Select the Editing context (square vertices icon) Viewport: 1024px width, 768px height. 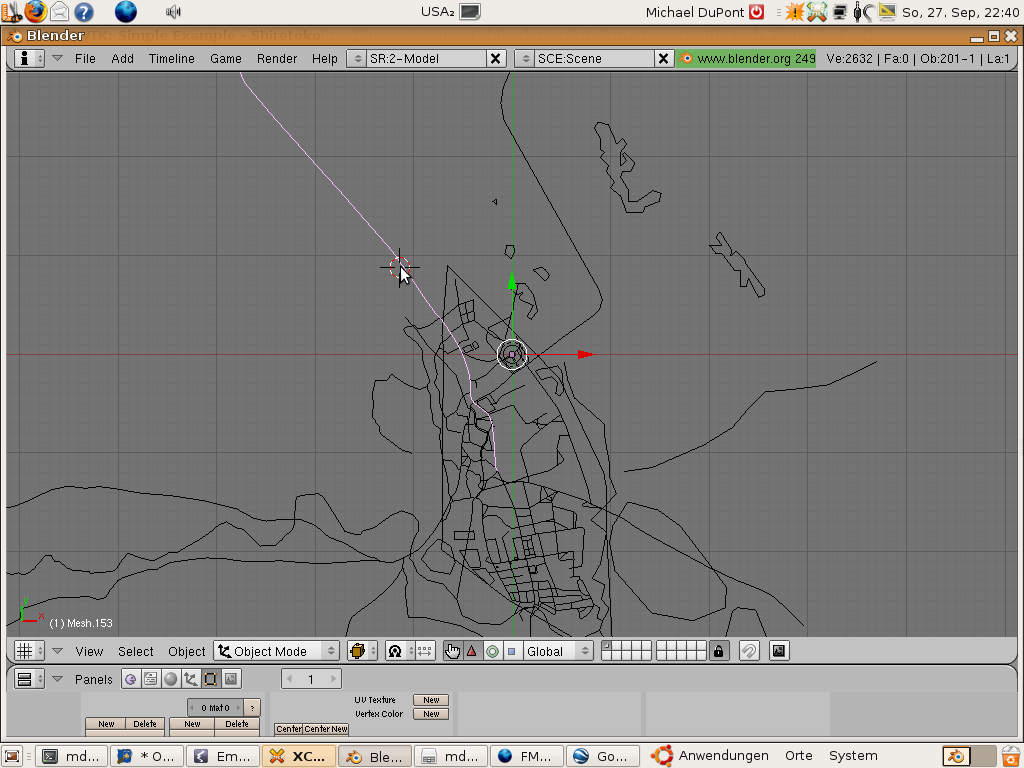(x=210, y=679)
